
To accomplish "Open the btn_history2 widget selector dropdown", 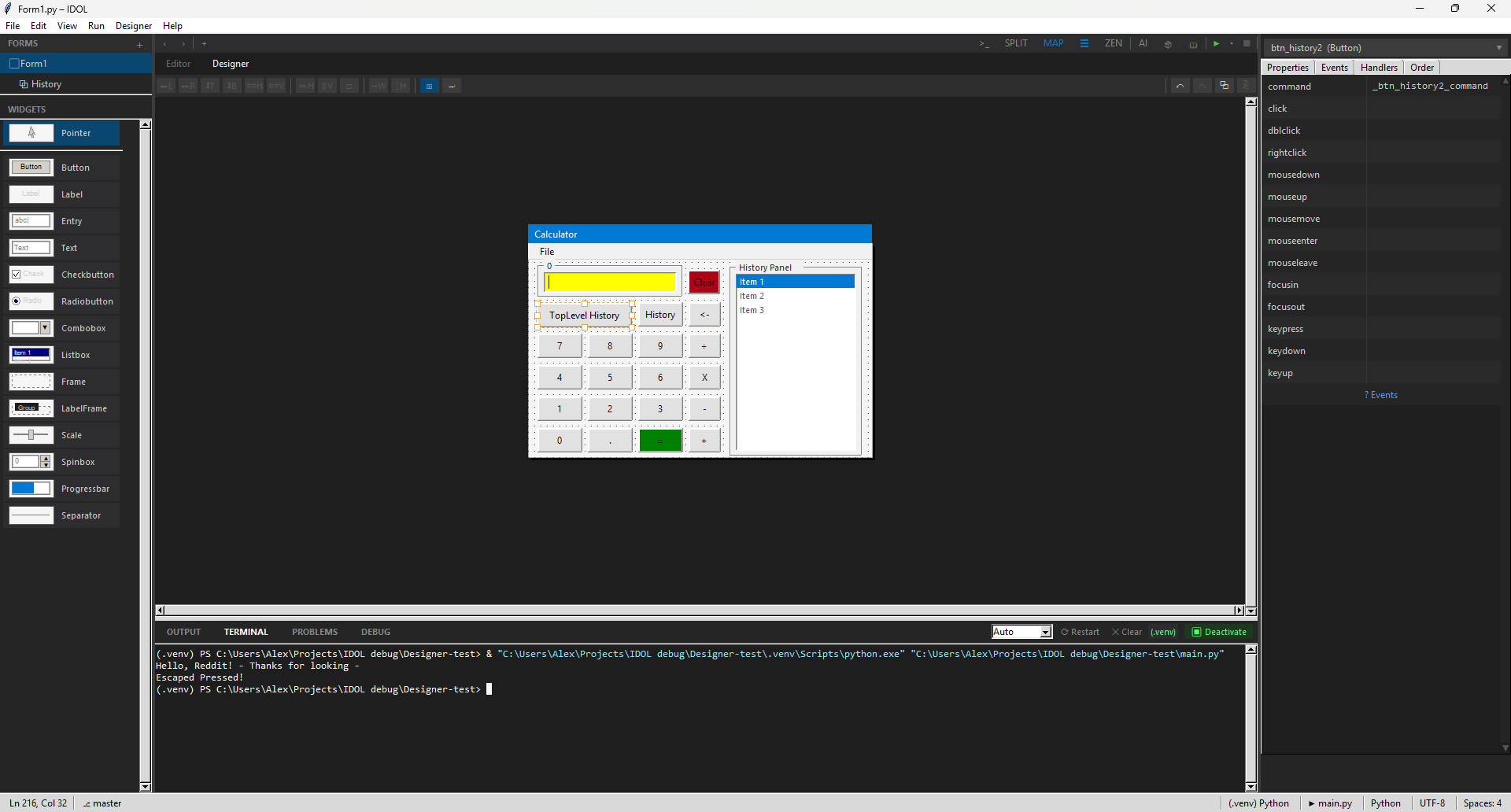I will tap(1385, 48).
